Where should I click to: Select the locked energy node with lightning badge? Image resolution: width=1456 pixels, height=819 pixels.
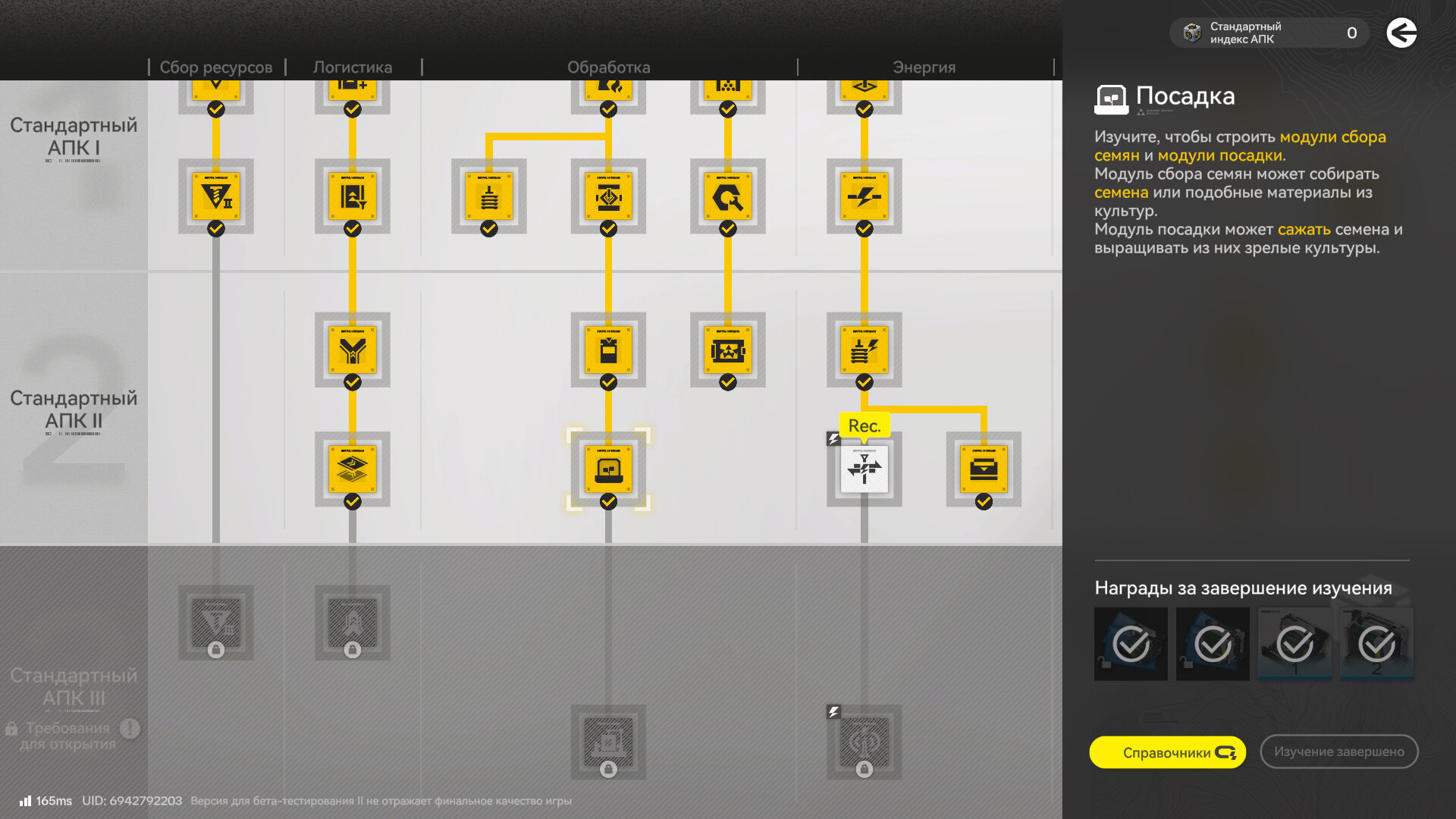864,742
